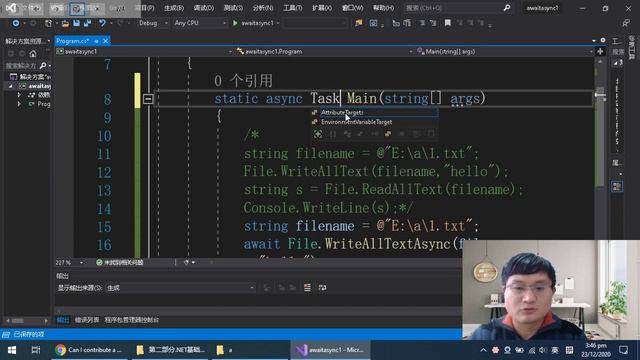Open the 调试(D) Debug menu
The width and height of the screenshot is (640, 360).
(204, 8)
